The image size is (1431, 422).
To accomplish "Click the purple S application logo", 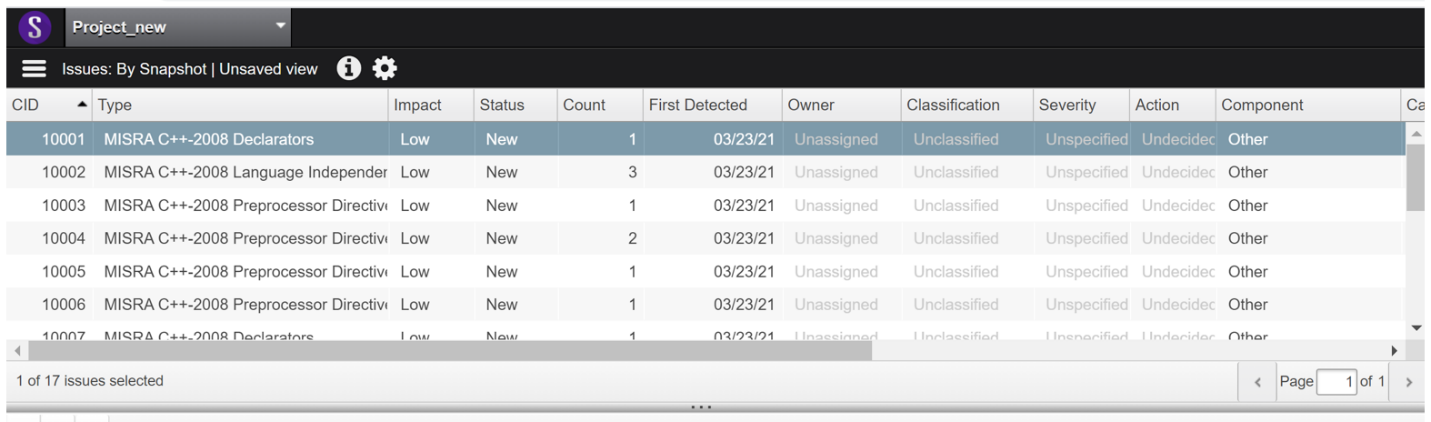I will (34, 27).
